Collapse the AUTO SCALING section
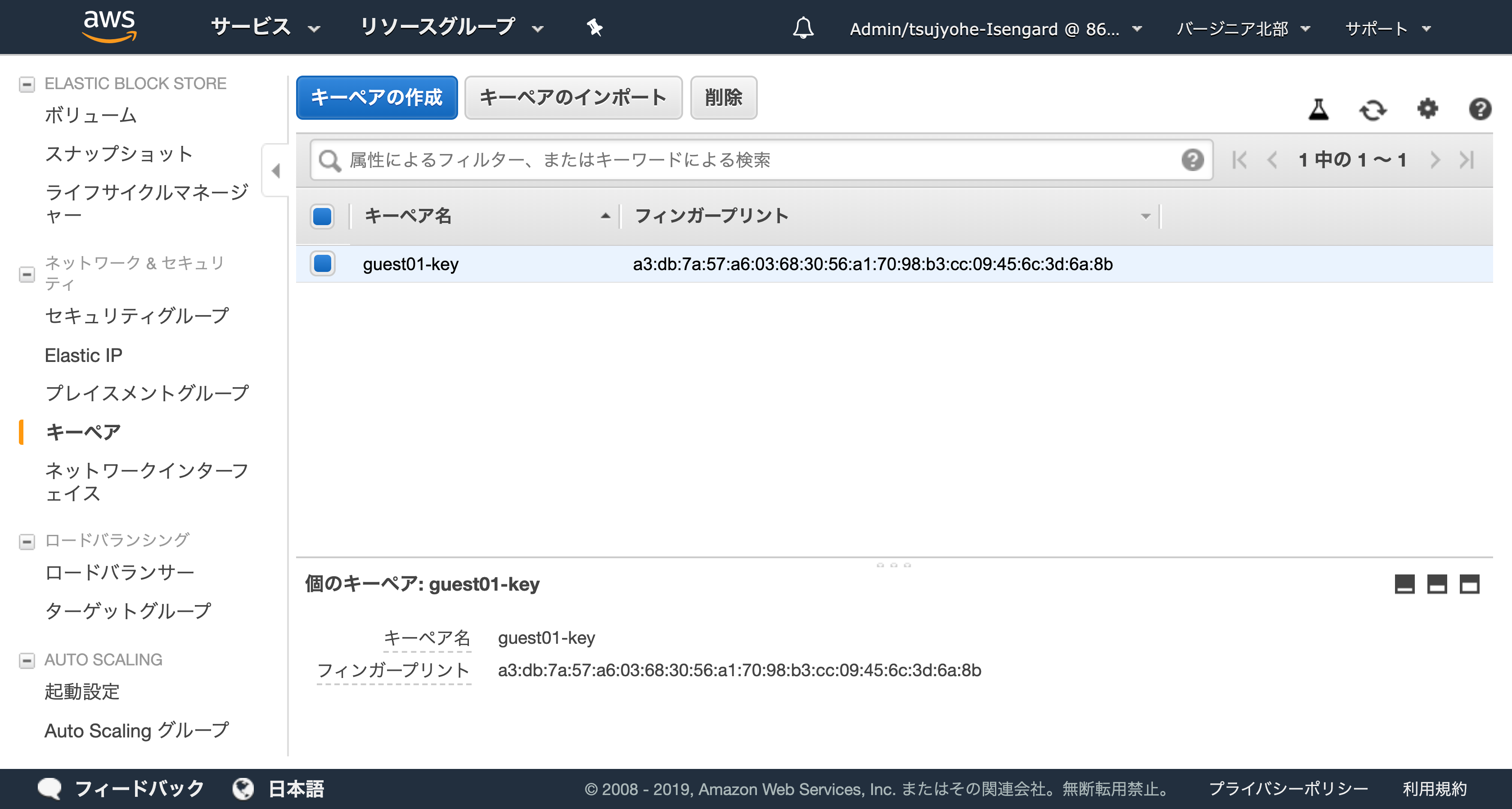 (x=27, y=661)
